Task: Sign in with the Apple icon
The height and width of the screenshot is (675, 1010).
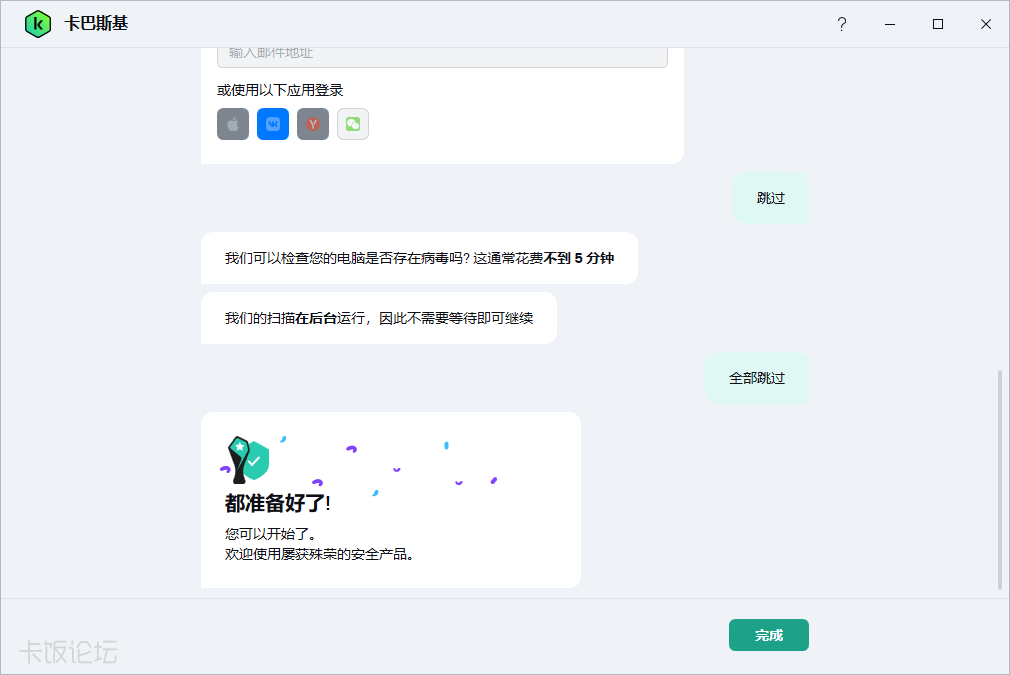Action: pos(233,124)
